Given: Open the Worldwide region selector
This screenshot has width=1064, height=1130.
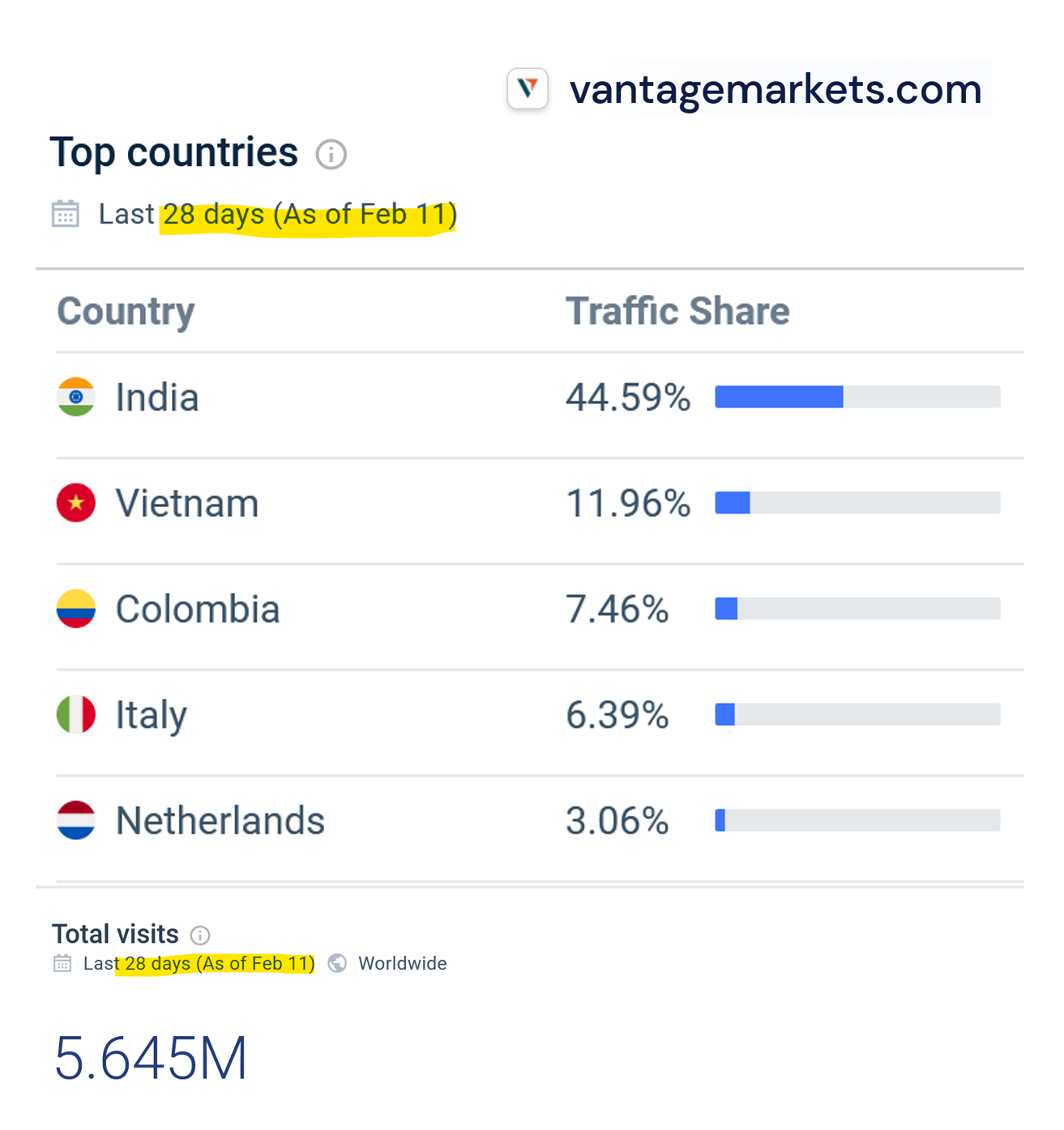Looking at the screenshot, I should click(403, 964).
